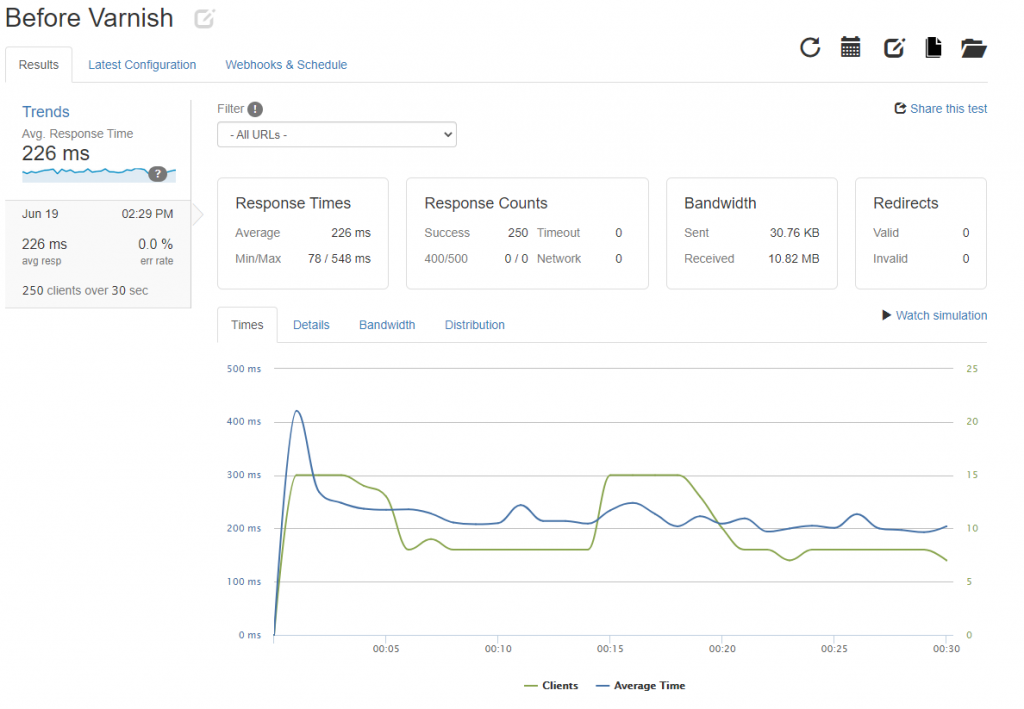Click the 0.0 % err rate value
This screenshot has height=709, width=1024.
155,244
